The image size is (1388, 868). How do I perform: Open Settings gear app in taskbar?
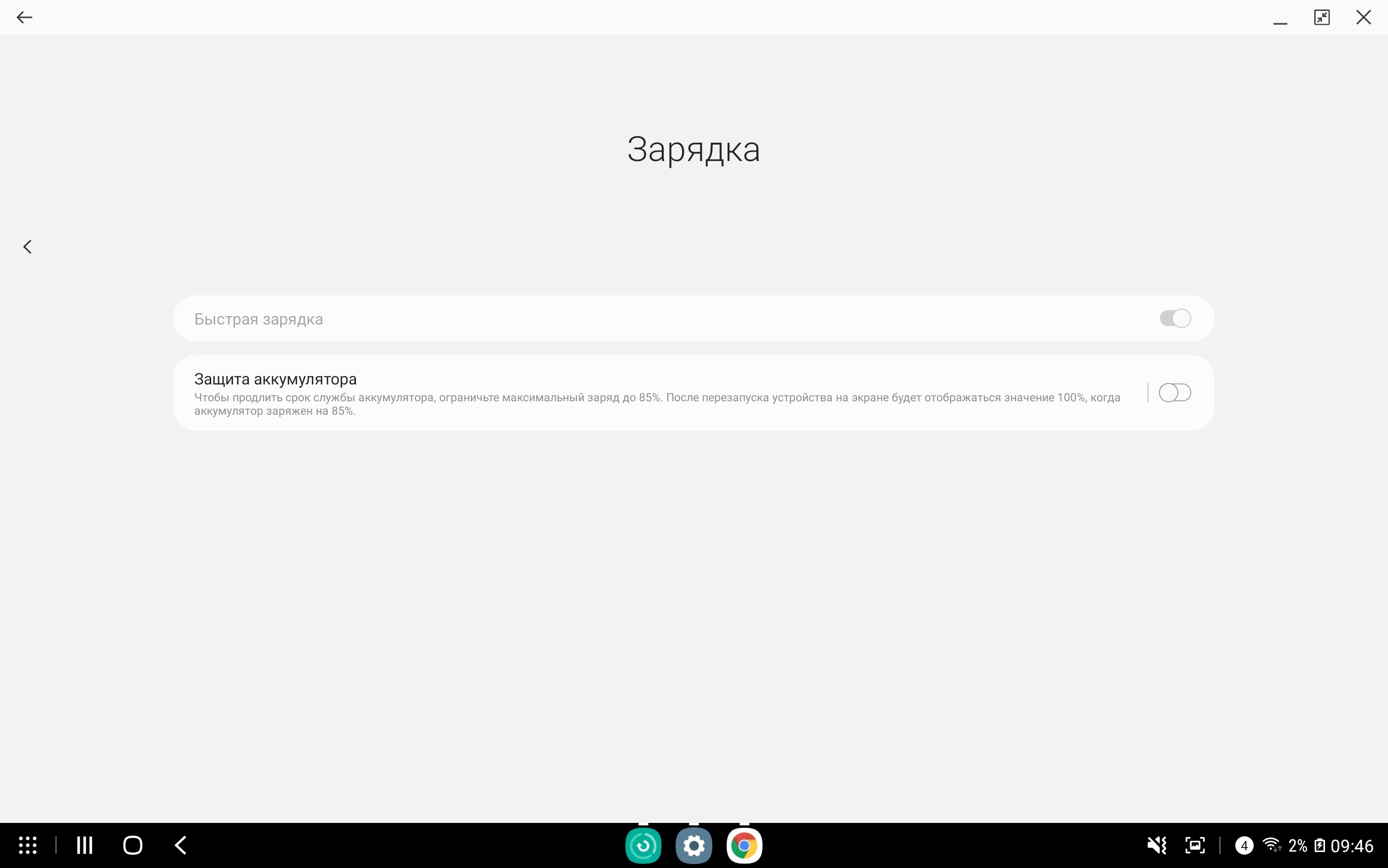pos(694,845)
